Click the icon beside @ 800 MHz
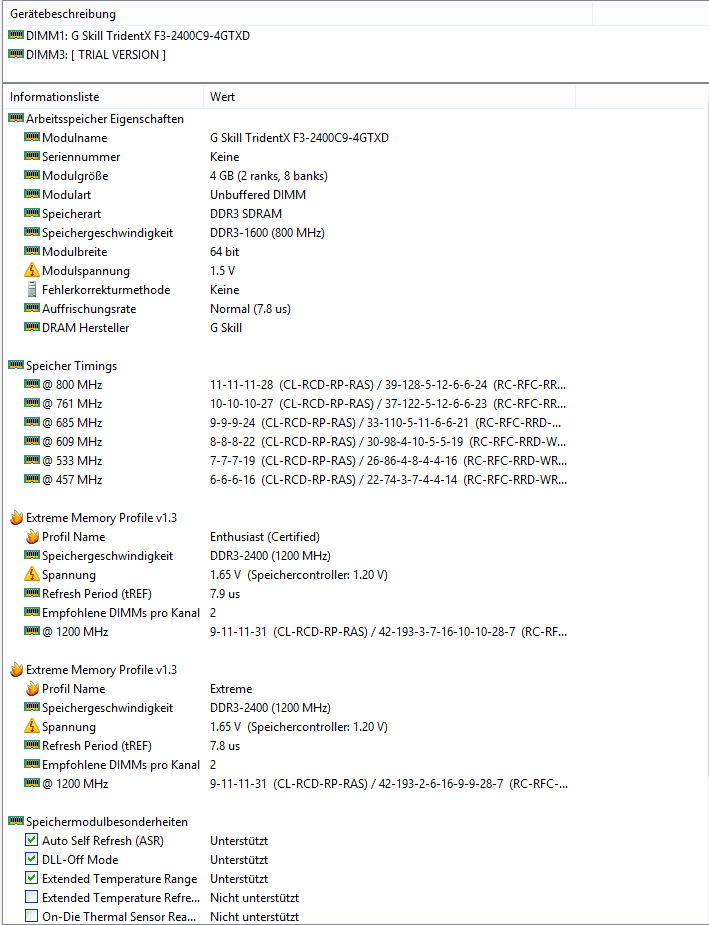Viewport: 709px width, 925px height. click(x=32, y=385)
